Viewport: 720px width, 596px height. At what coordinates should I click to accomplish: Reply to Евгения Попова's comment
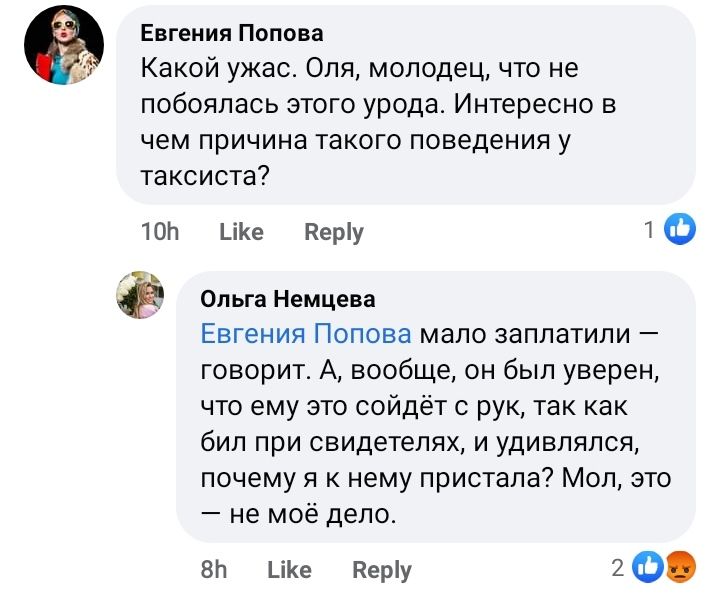point(333,232)
